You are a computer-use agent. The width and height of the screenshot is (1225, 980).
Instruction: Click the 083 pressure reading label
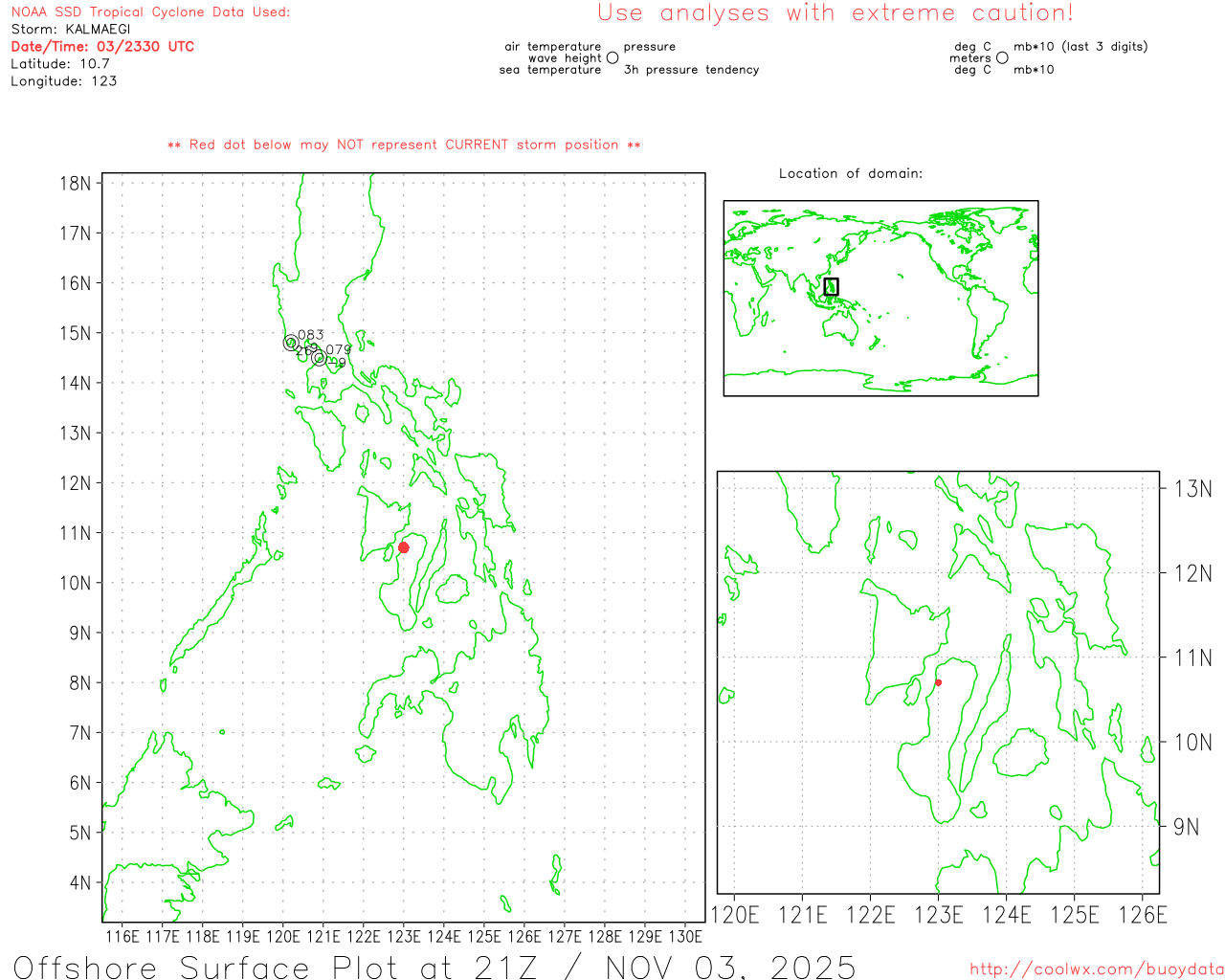[311, 335]
